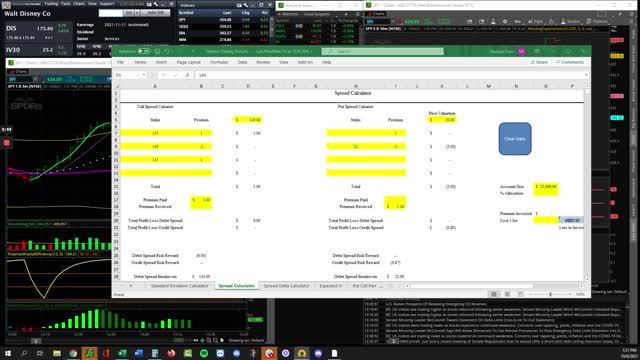Switch to Standard Deviation Calculator sheet tab
Image resolution: width=640 pixels, height=360 pixels.
180,286
